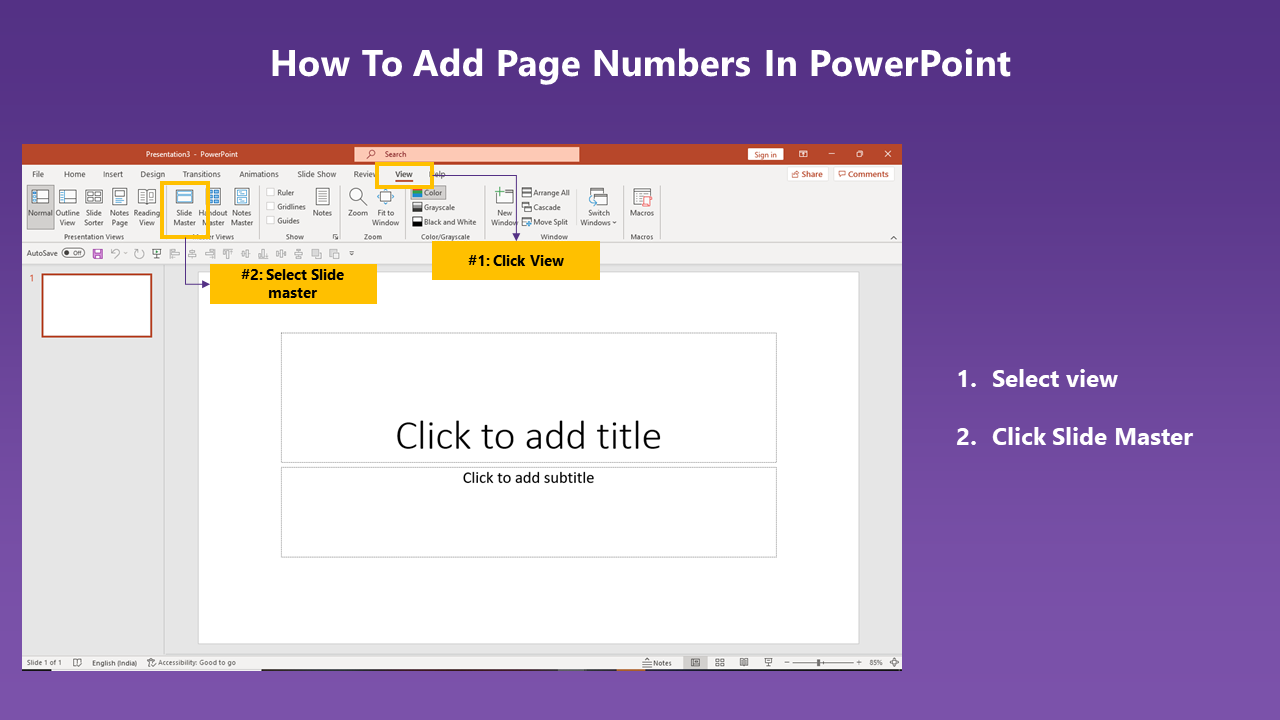The height and width of the screenshot is (720, 1280).
Task: Cascade the open windows
Action: 541,207
